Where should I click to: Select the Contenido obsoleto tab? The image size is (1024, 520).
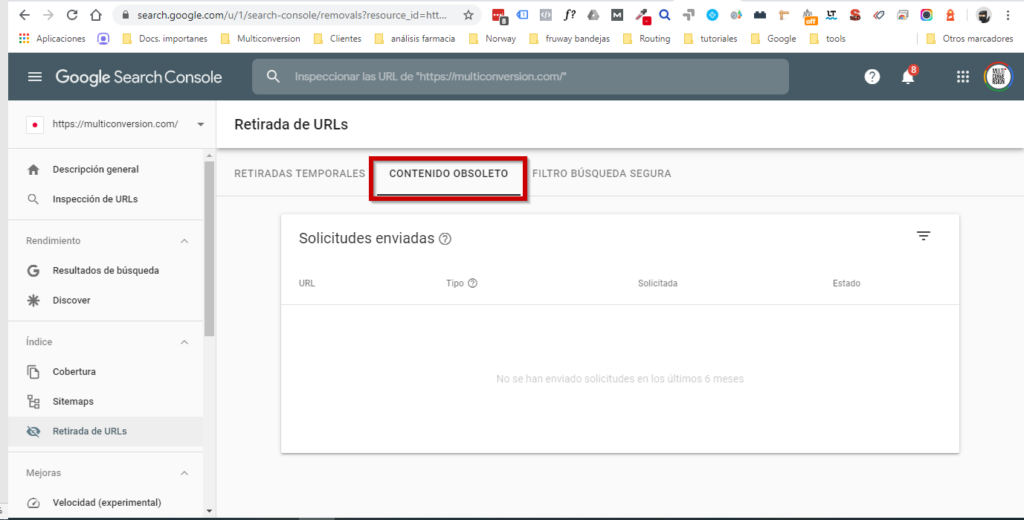coord(449,174)
